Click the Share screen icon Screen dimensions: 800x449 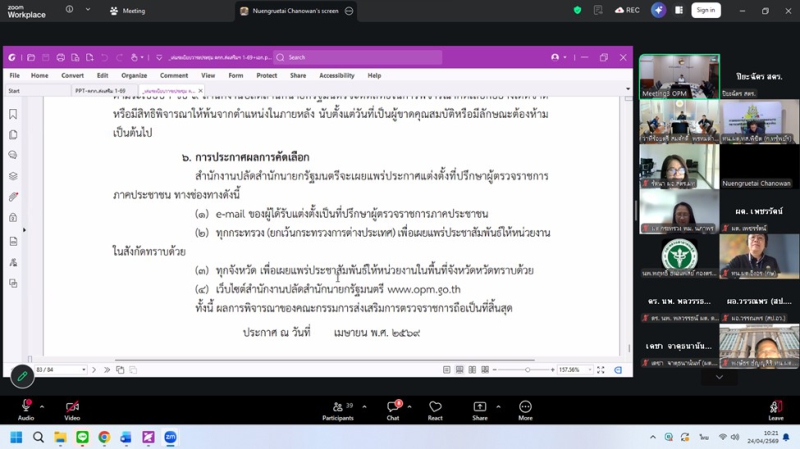point(480,410)
